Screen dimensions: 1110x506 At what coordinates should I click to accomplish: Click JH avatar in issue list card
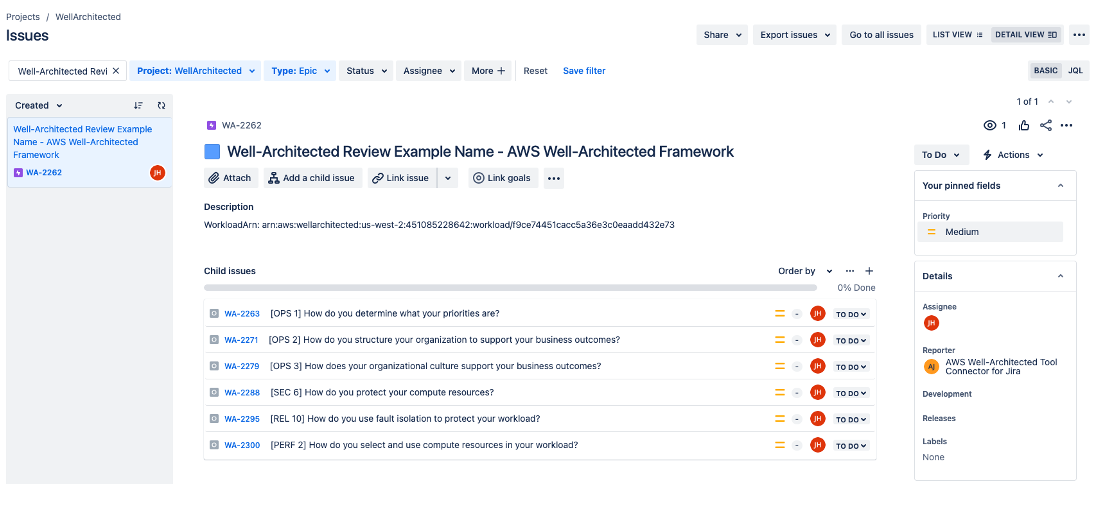(158, 172)
